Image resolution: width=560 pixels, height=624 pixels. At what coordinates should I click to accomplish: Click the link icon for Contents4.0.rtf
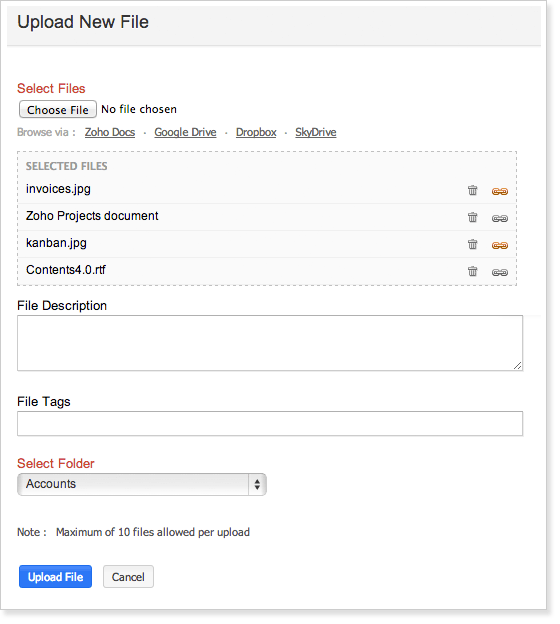coord(500,273)
